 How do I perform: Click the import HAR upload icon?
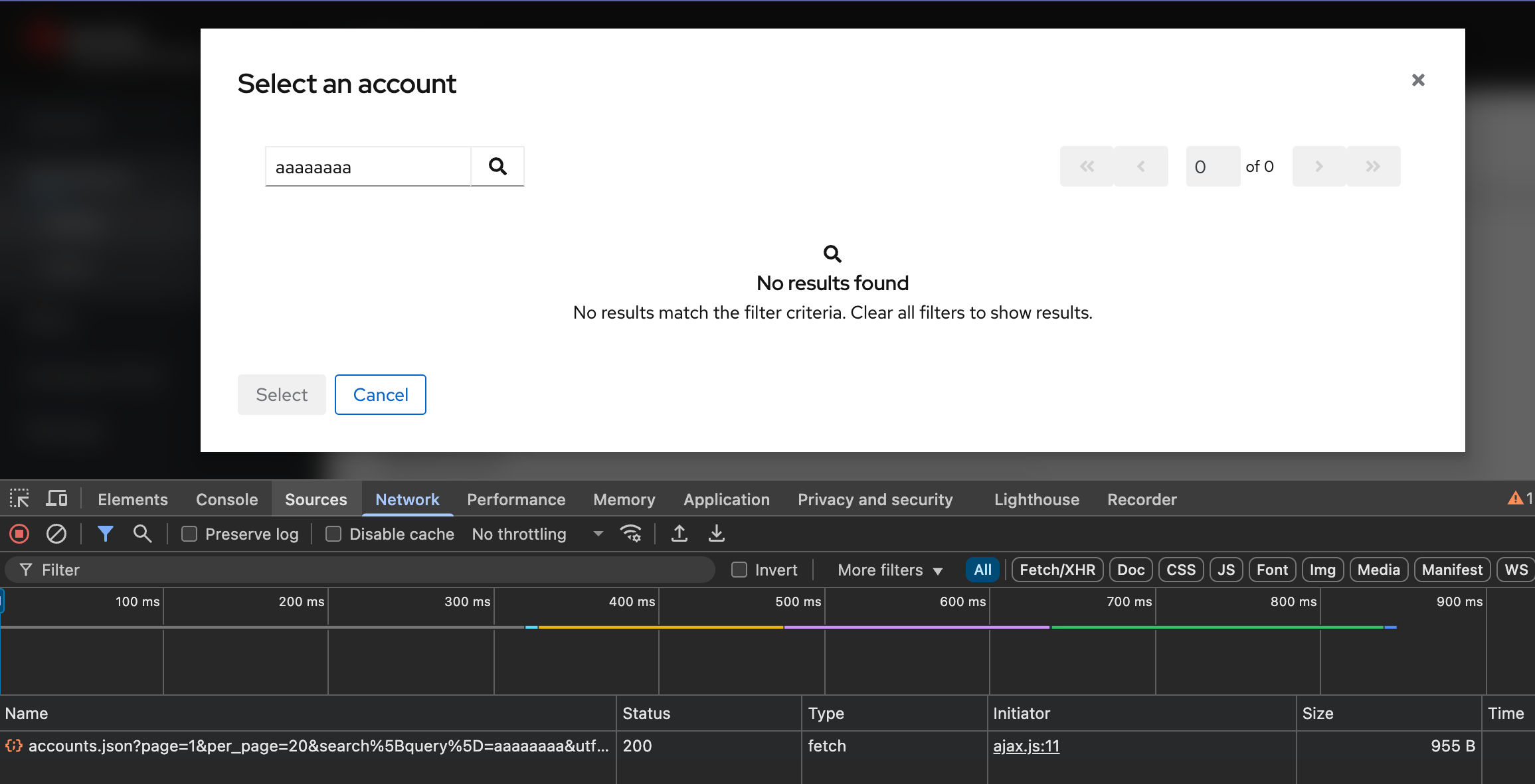point(679,534)
